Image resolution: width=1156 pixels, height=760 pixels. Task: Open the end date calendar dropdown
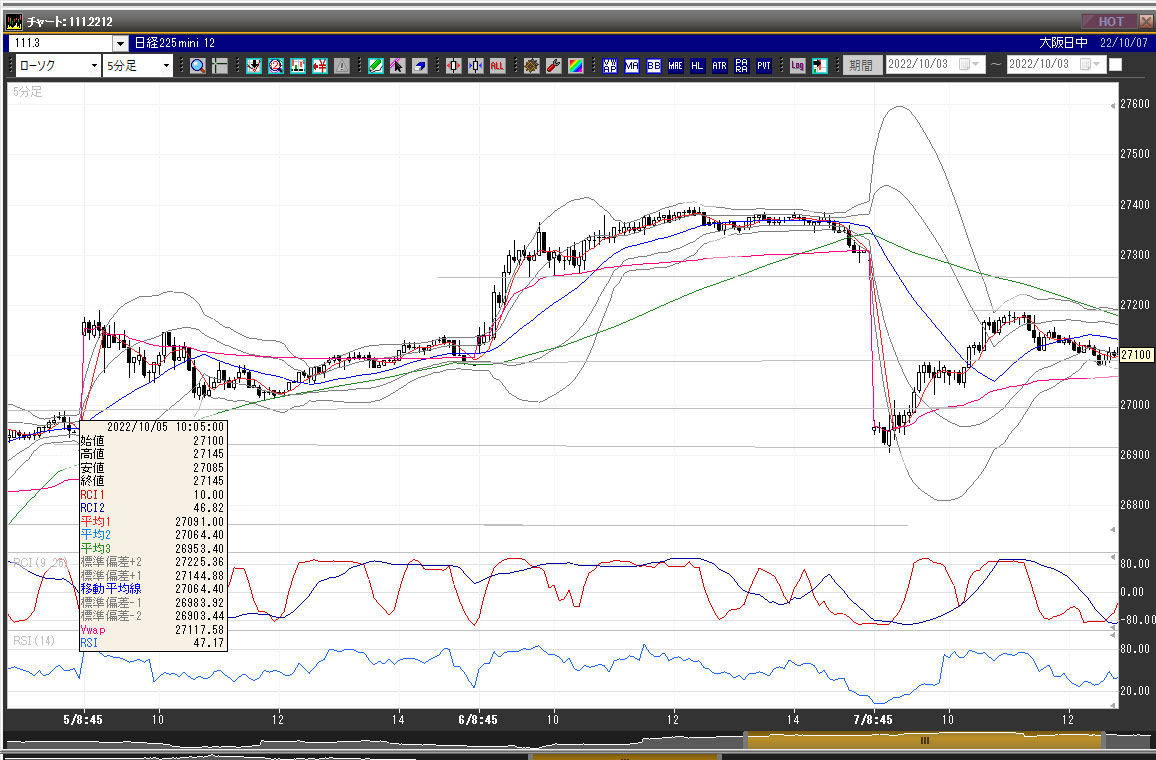click(x=1090, y=65)
